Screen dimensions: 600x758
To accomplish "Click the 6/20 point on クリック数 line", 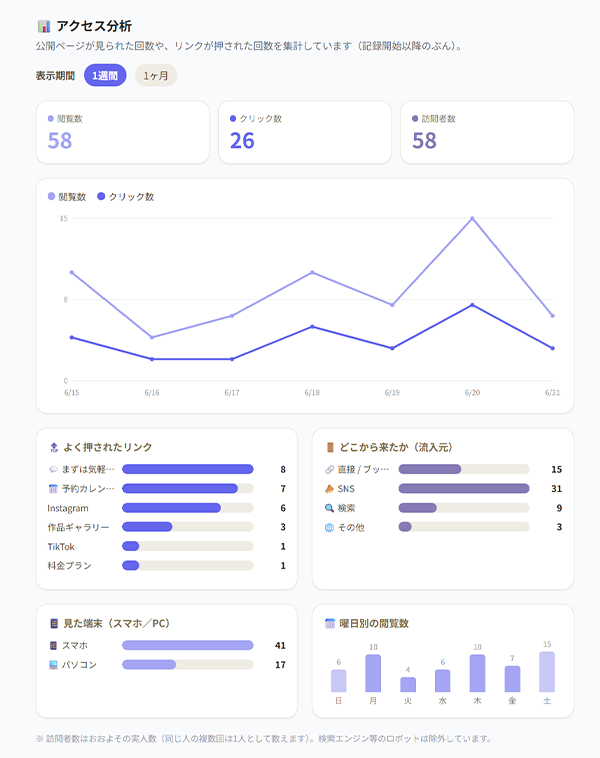I will [472, 305].
